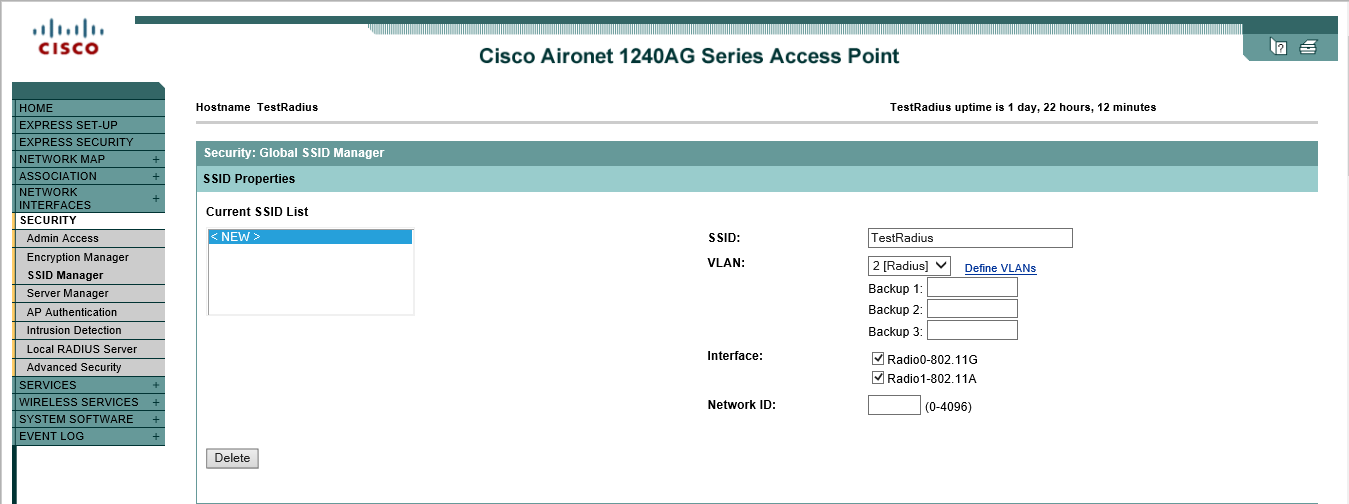Screen dimensions: 1349x504
Task: Click the SSID text field
Action: (x=970, y=238)
